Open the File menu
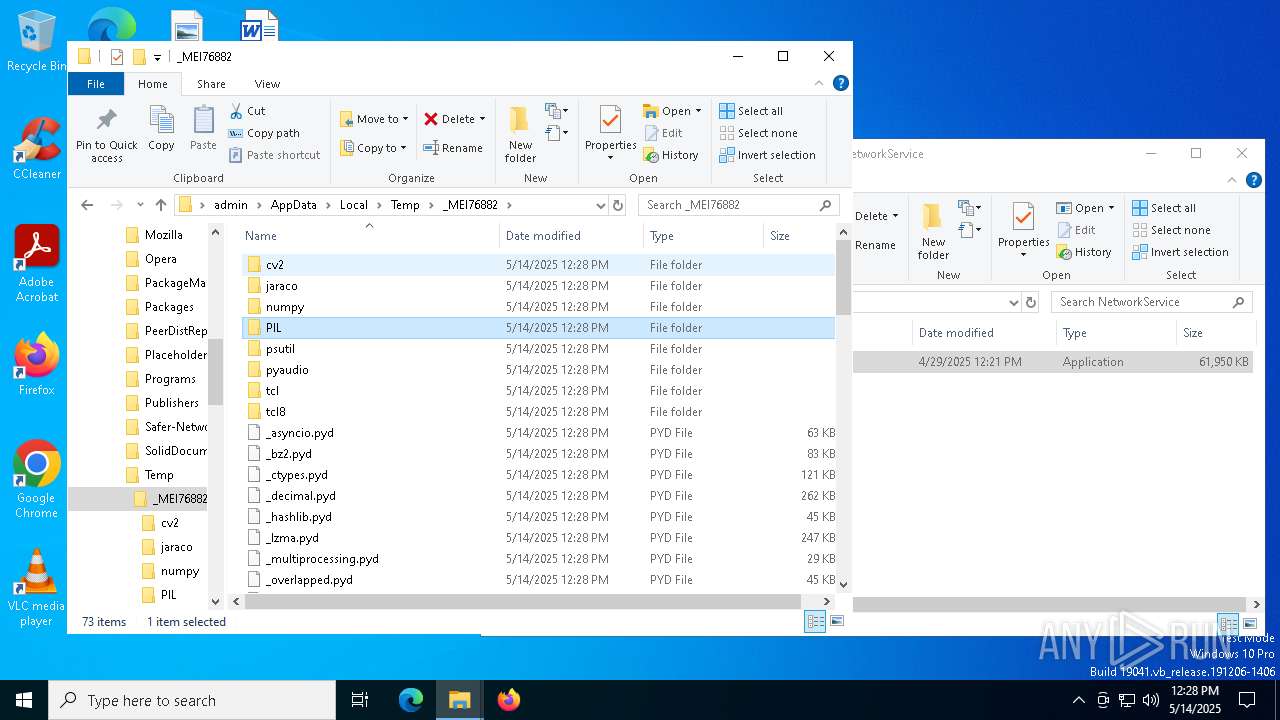Screen dimensions: 1280x720 tap(96, 84)
